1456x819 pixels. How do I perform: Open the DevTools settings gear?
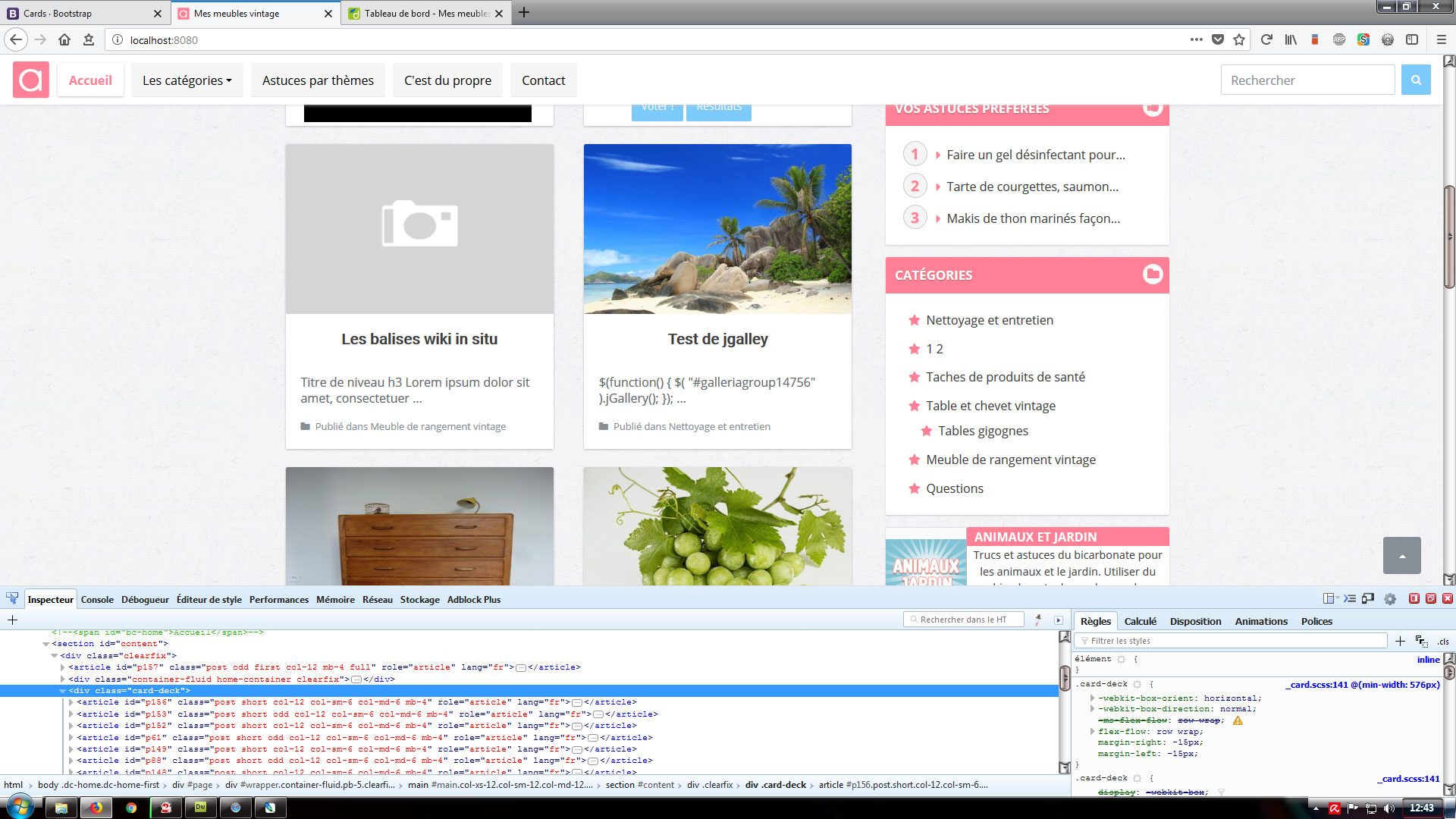click(x=1389, y=599)
